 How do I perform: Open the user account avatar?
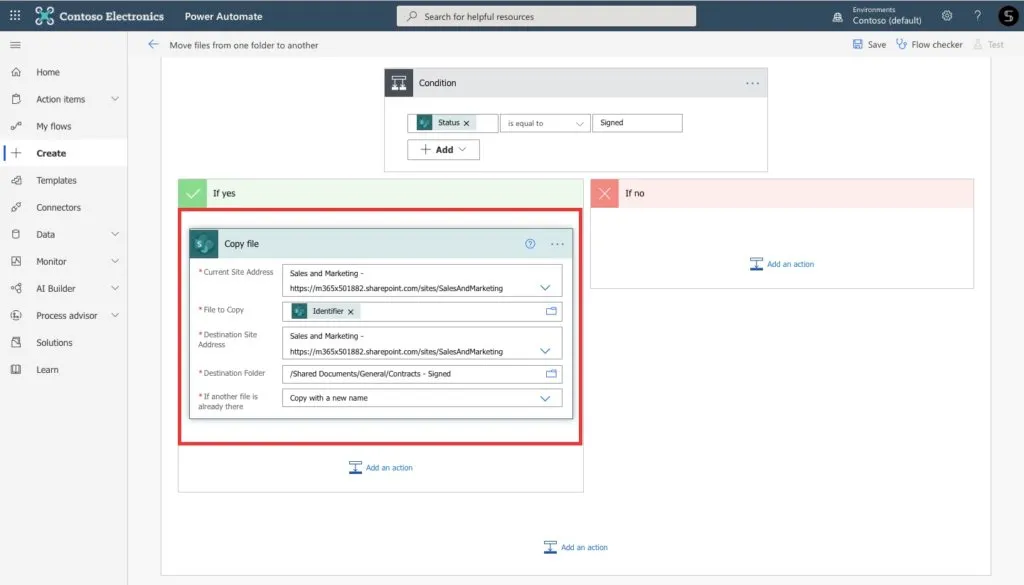point(1008,16)
